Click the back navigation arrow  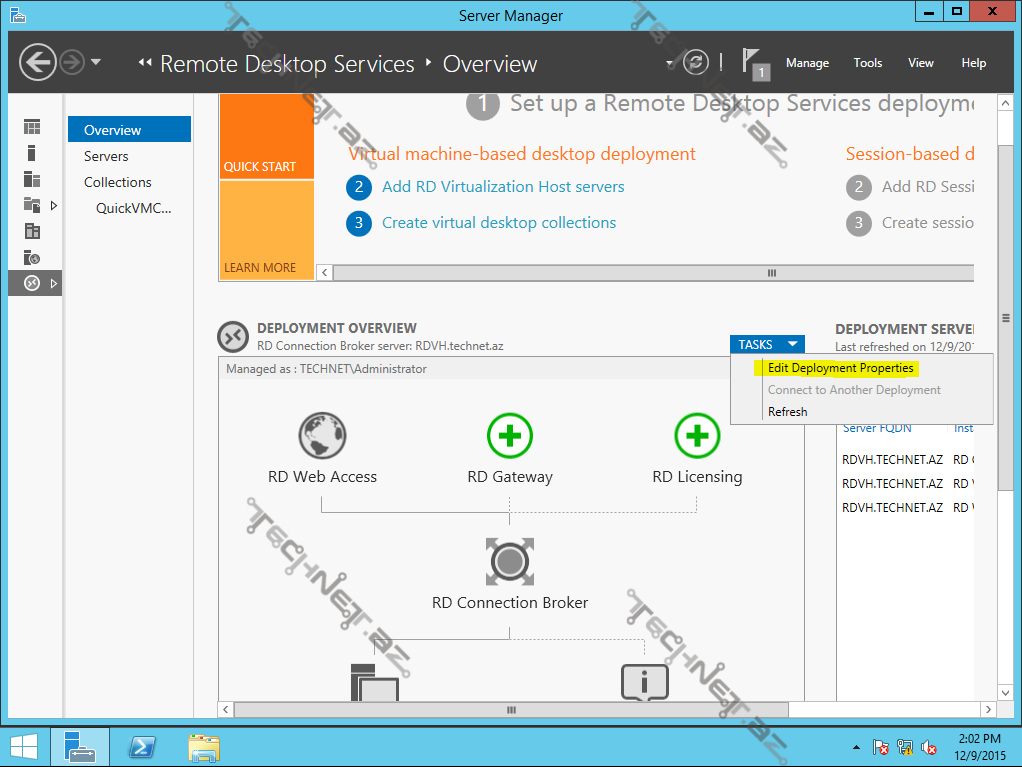[37, 63]
